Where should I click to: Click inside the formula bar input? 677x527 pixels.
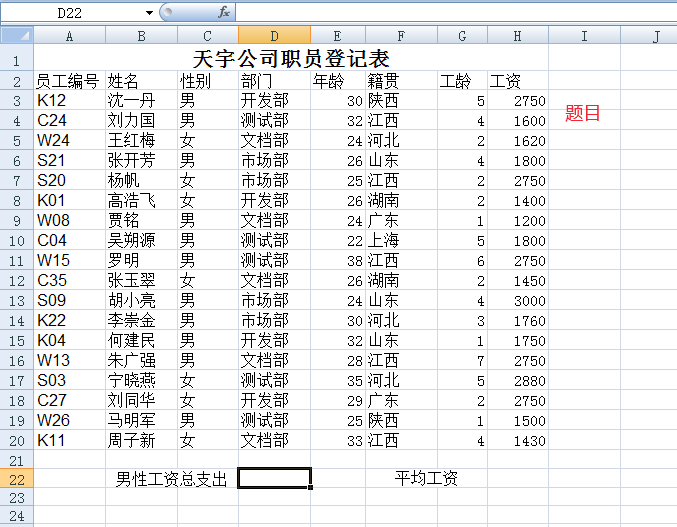coord(456,13)
